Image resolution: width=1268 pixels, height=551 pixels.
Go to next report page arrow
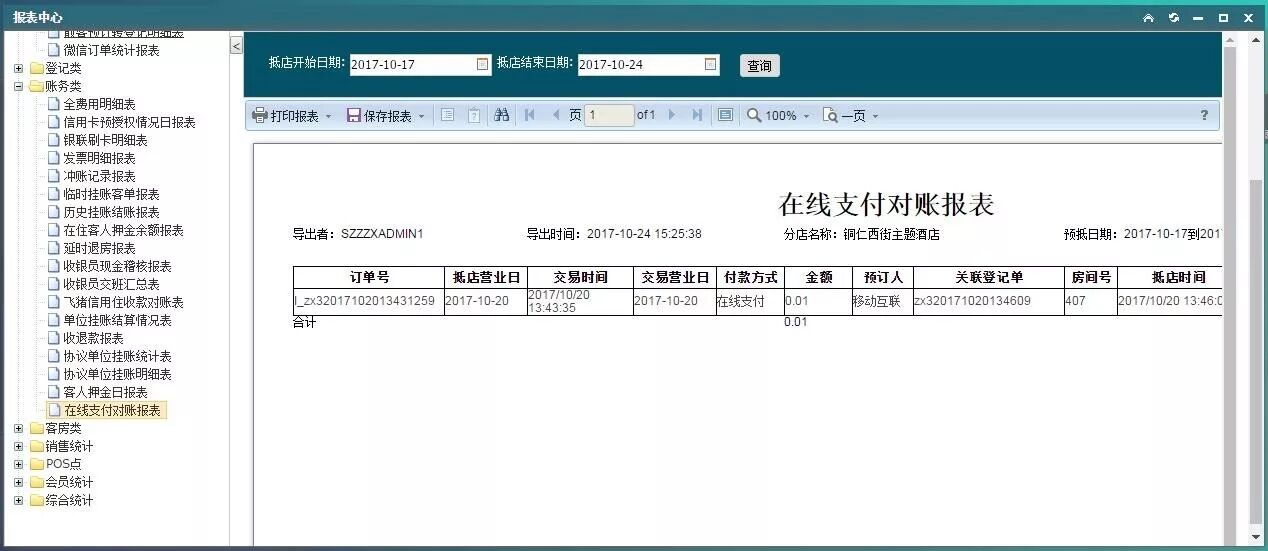pyautogui.click(x=672, y=115)
